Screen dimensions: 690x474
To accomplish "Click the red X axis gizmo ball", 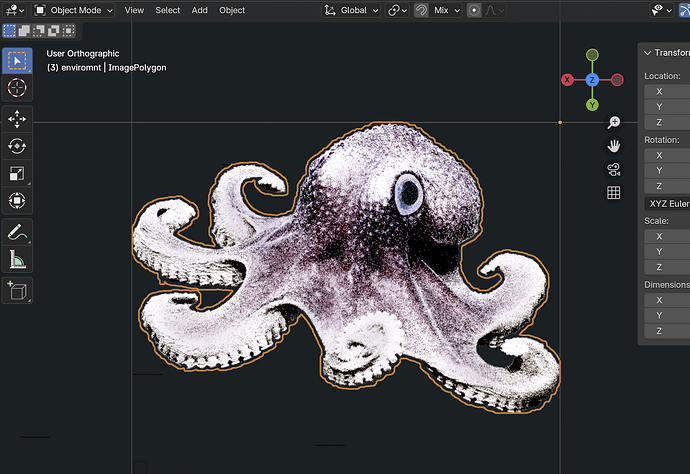I will (x=567, y=80).
